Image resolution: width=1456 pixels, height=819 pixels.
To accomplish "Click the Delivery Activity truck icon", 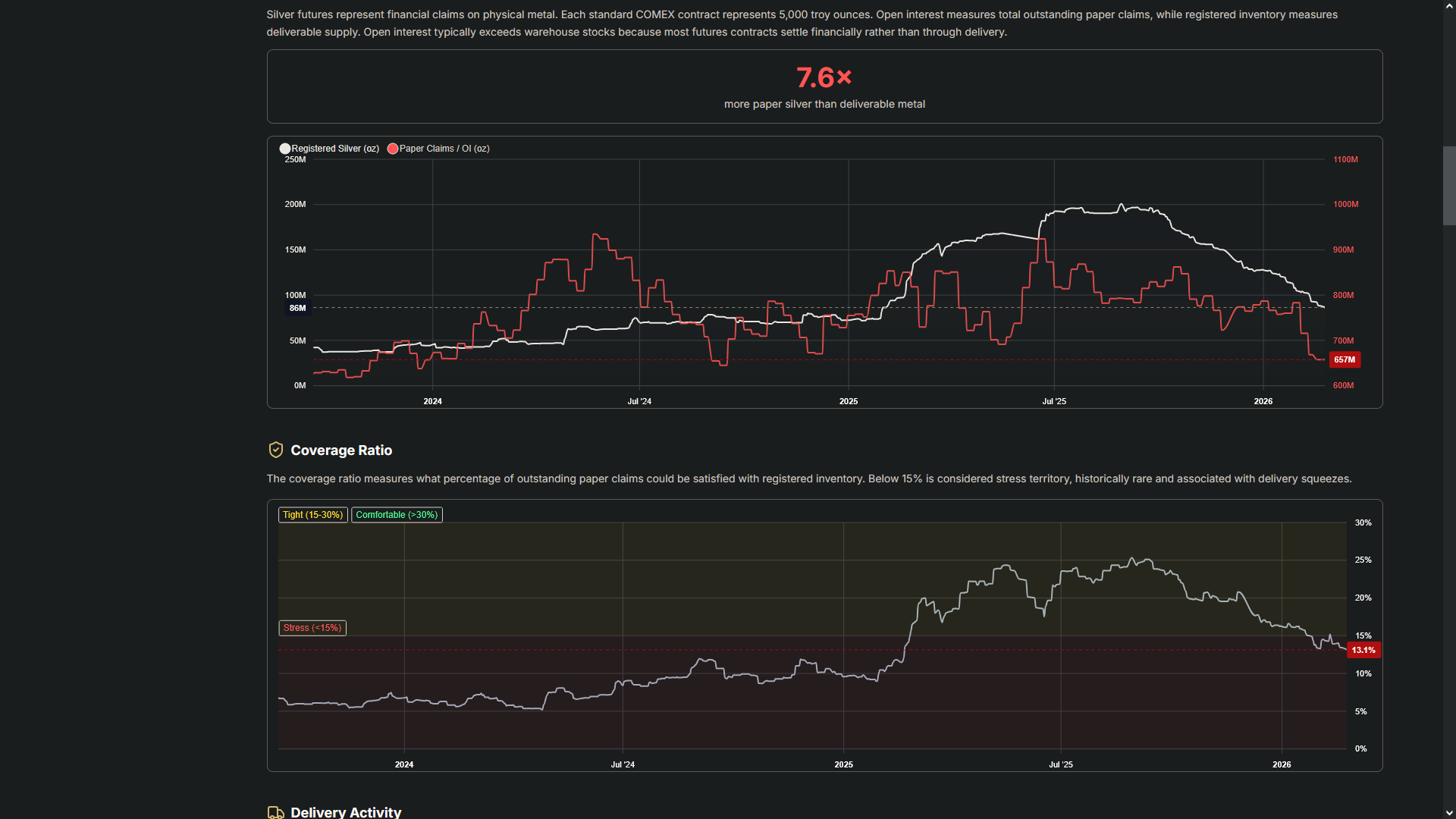I will tap(276, 812).
